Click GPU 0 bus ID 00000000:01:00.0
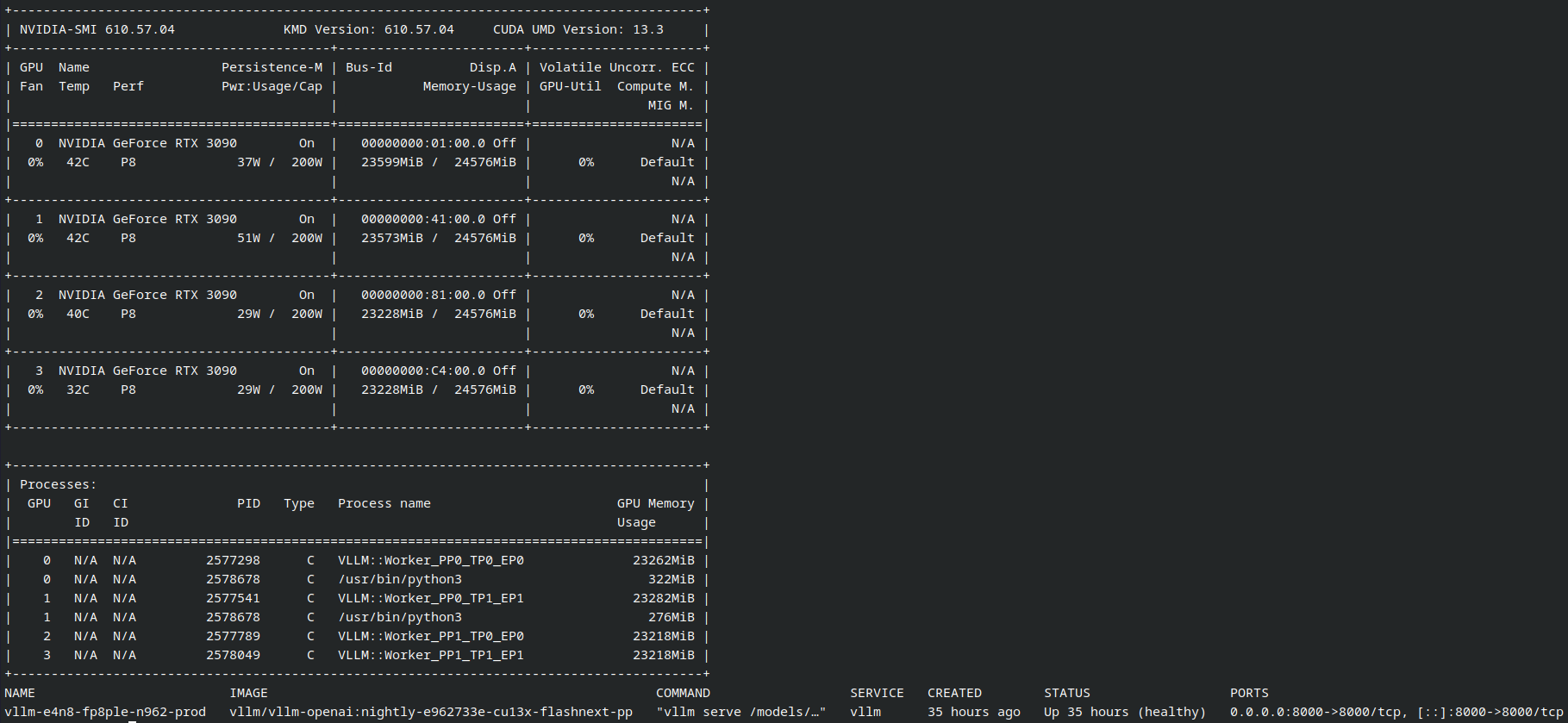This screenshot has width=1568, height=723. (x=423, y=143)
